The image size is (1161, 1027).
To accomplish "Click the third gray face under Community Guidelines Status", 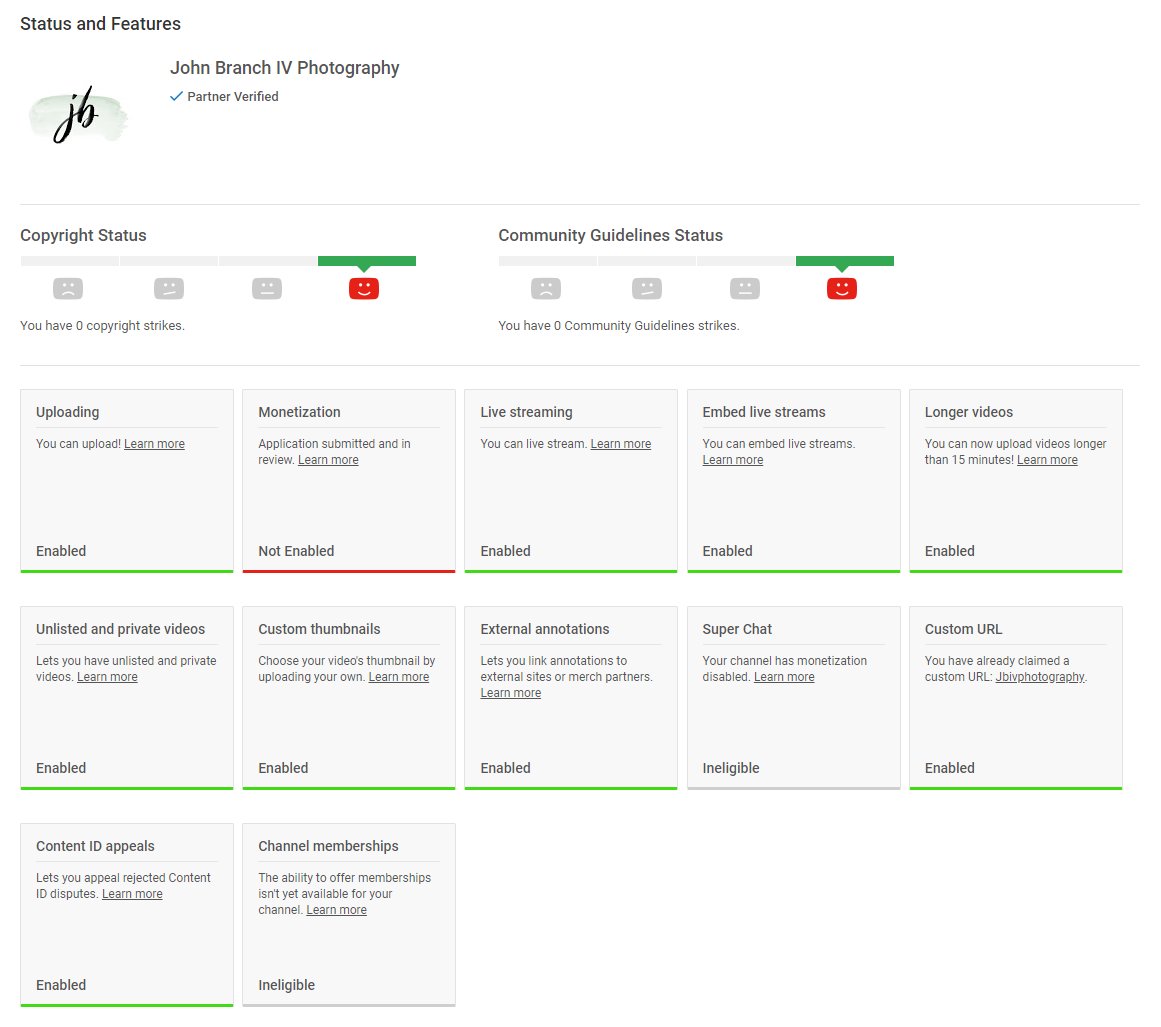I will coord(745,288).
